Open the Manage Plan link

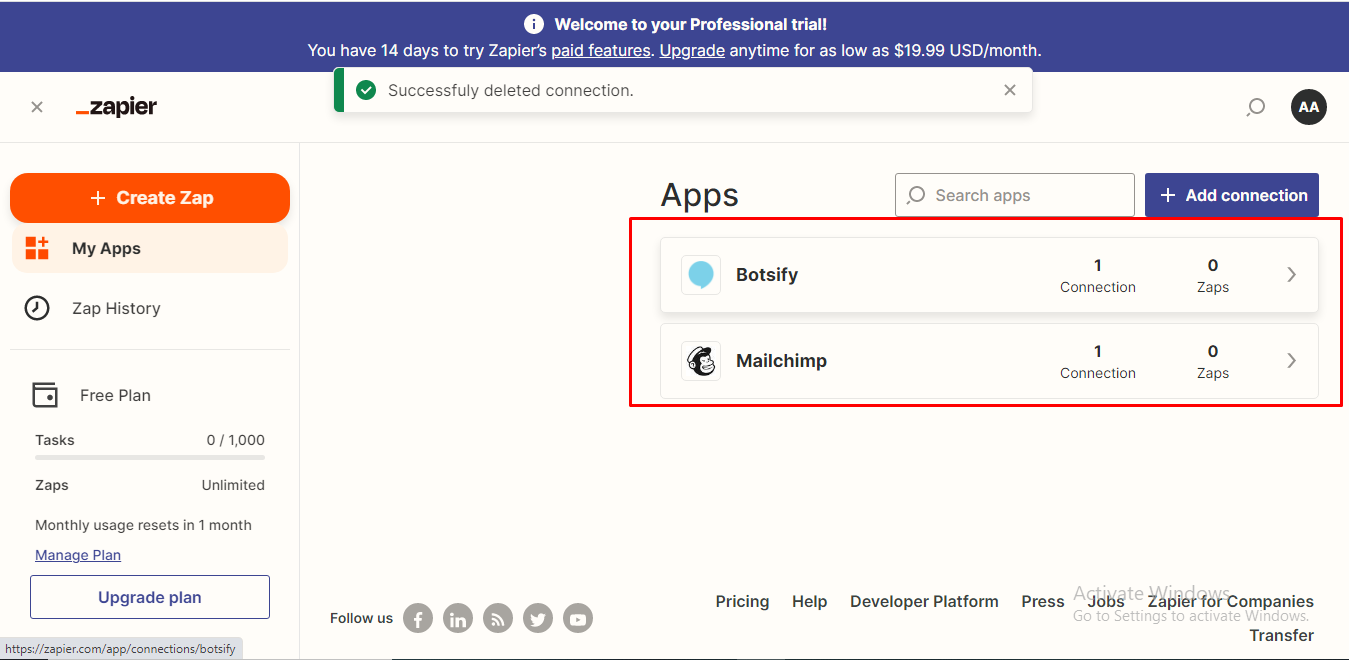[x=78, y=555]
